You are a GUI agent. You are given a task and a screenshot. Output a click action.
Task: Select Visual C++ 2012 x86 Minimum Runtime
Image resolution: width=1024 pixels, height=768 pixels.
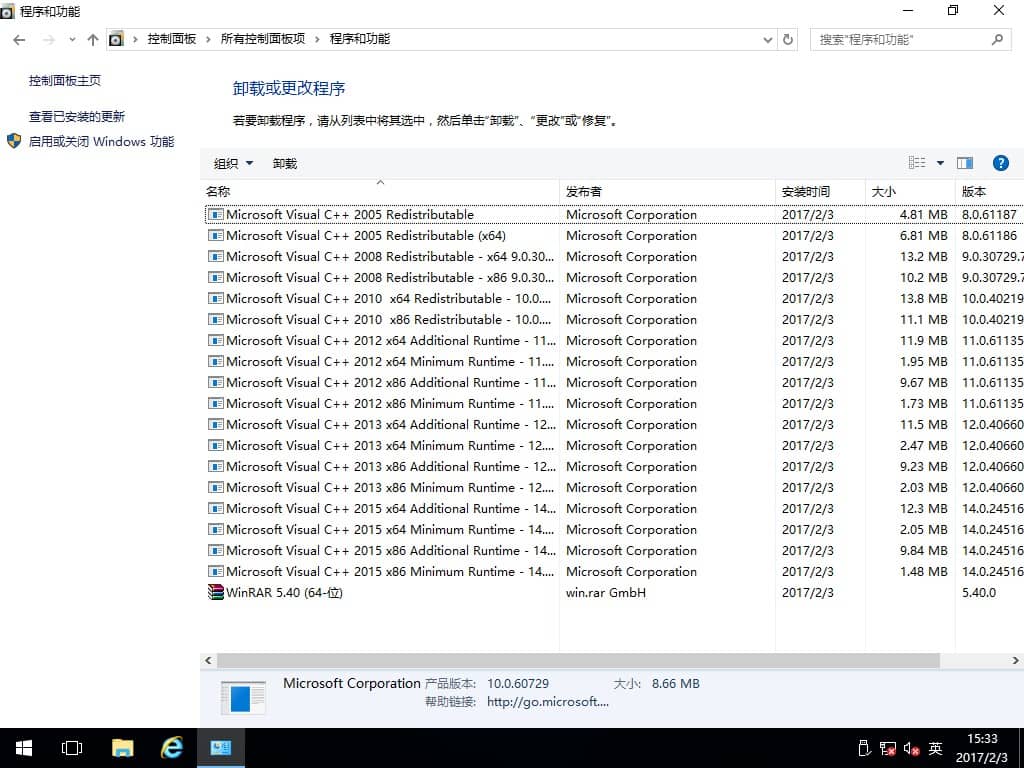[614, 404]
